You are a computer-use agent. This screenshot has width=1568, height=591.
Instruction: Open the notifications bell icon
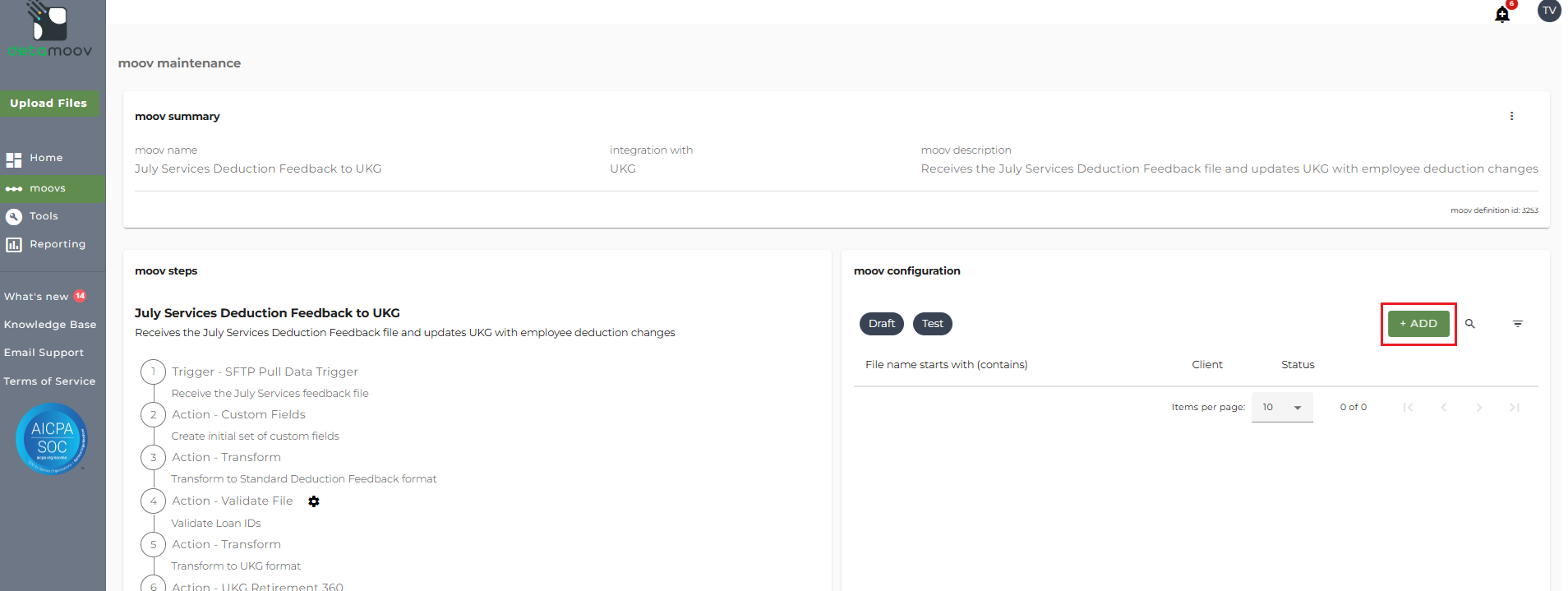click(x=1502, y=14)
